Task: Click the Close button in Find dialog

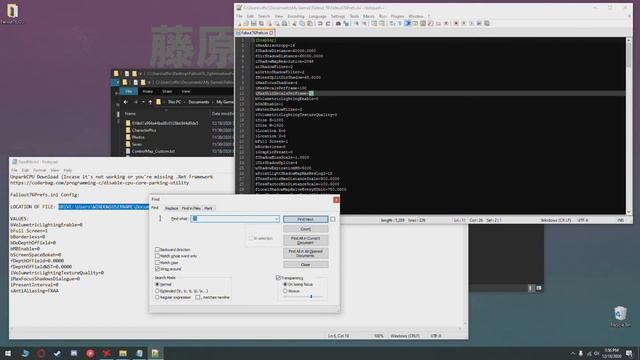Action: click(305, 264)
